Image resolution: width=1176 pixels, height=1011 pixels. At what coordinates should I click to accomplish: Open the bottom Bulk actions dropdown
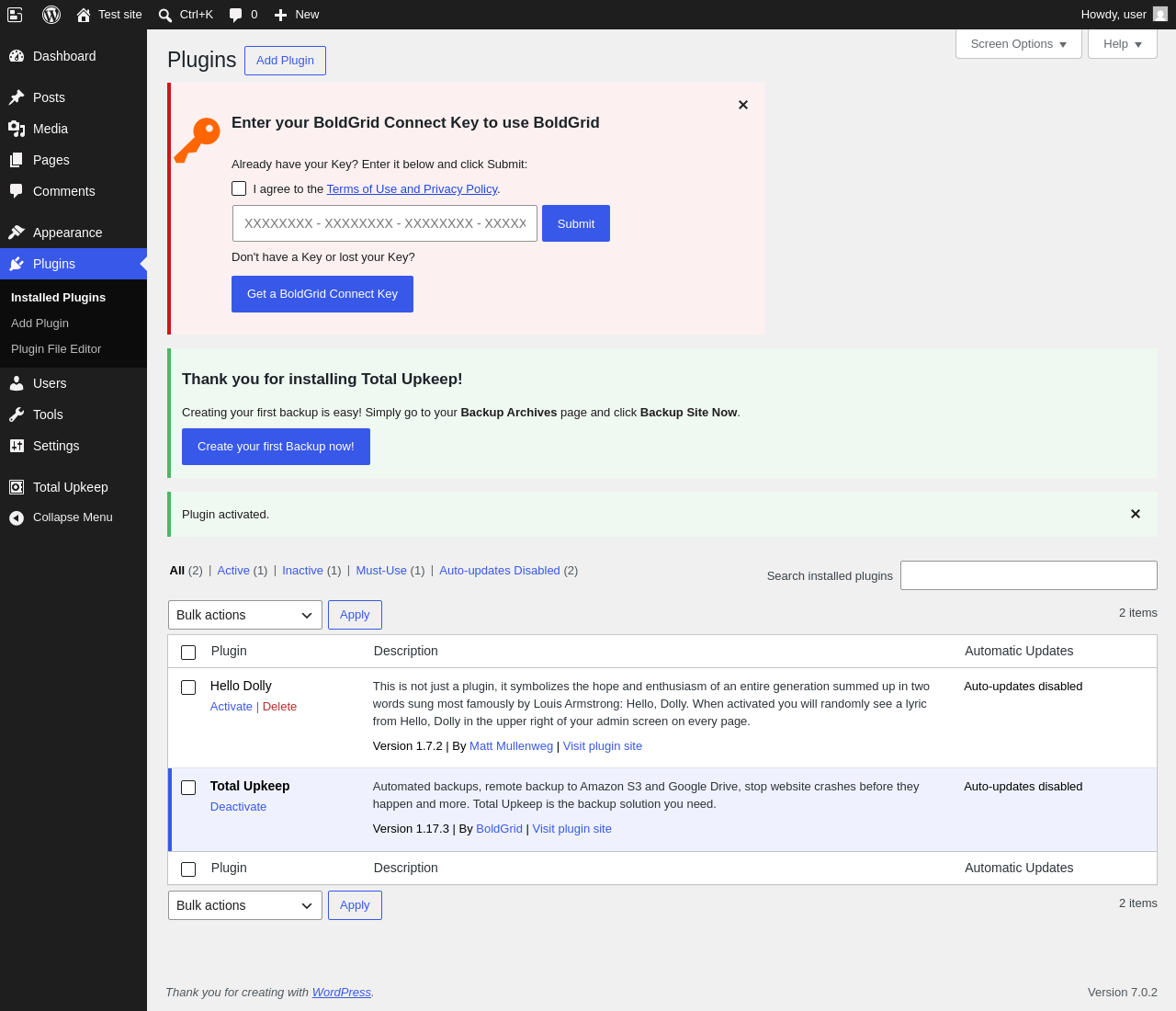(245, 905)
